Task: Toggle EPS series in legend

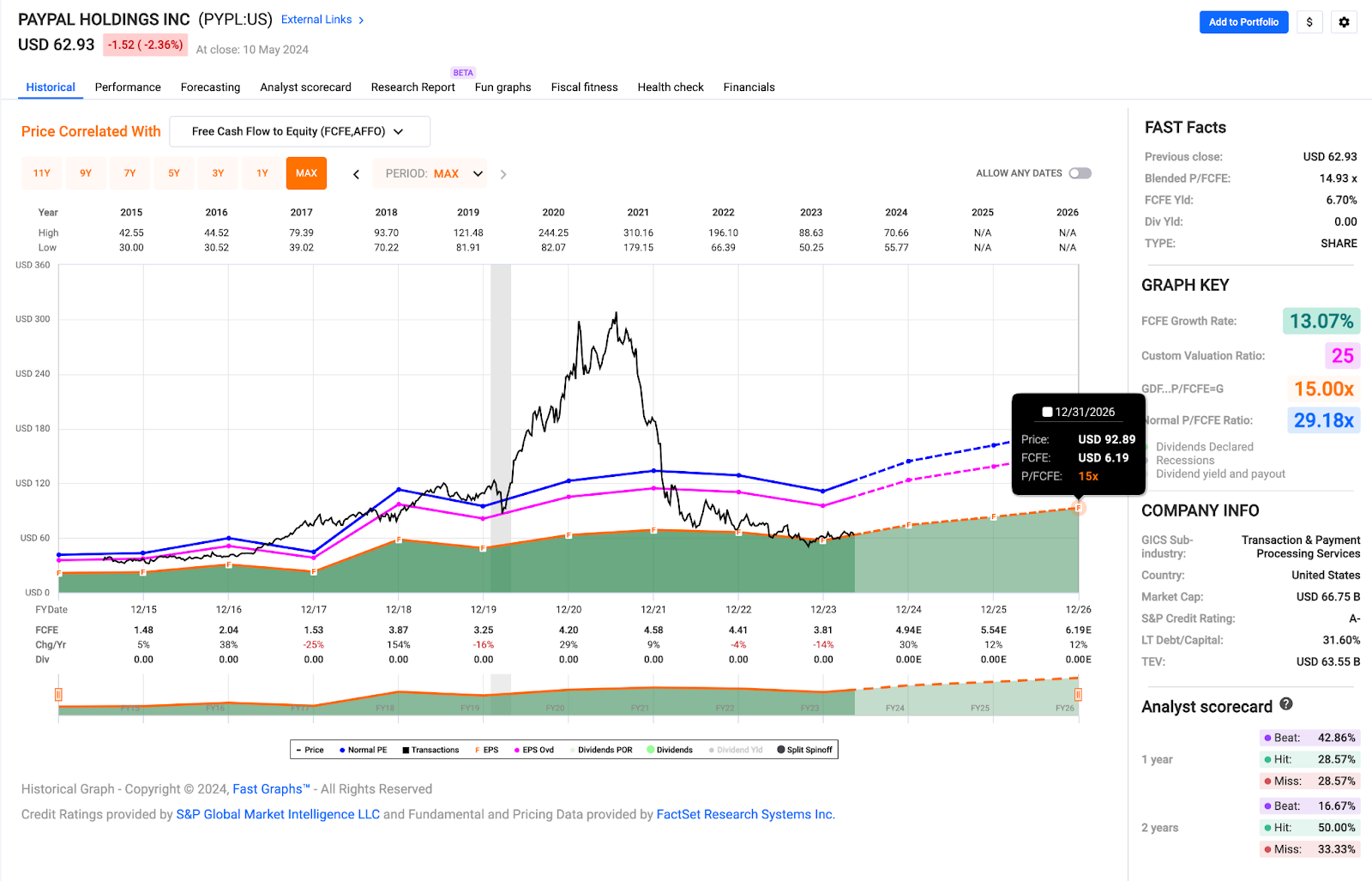Action: coord(486,750)
